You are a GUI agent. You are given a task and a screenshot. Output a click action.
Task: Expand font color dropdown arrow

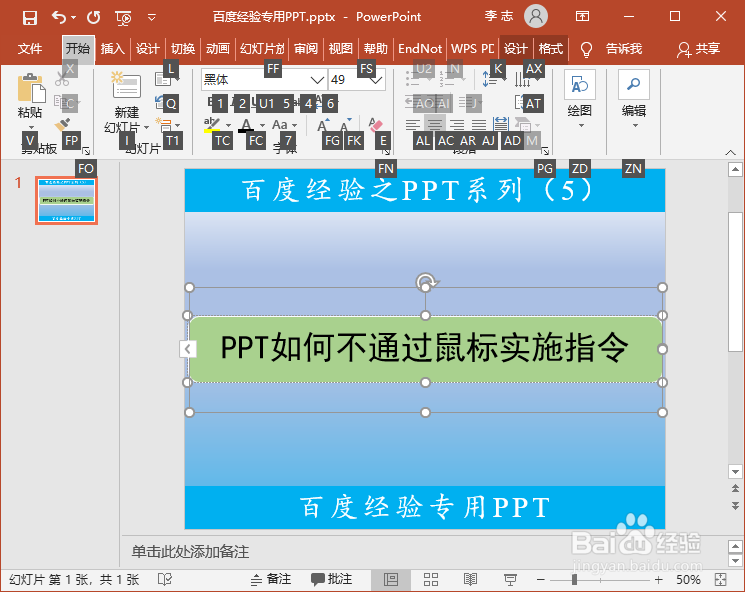[262, 125]
